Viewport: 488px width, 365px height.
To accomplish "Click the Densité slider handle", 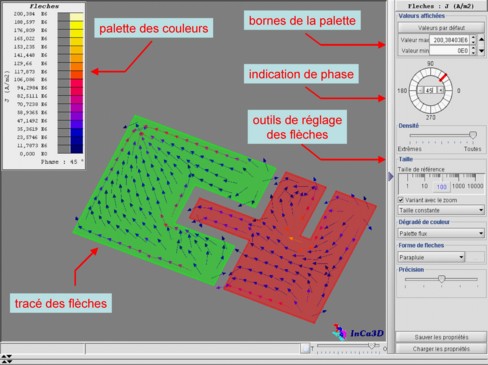I will tap(473, 135).
